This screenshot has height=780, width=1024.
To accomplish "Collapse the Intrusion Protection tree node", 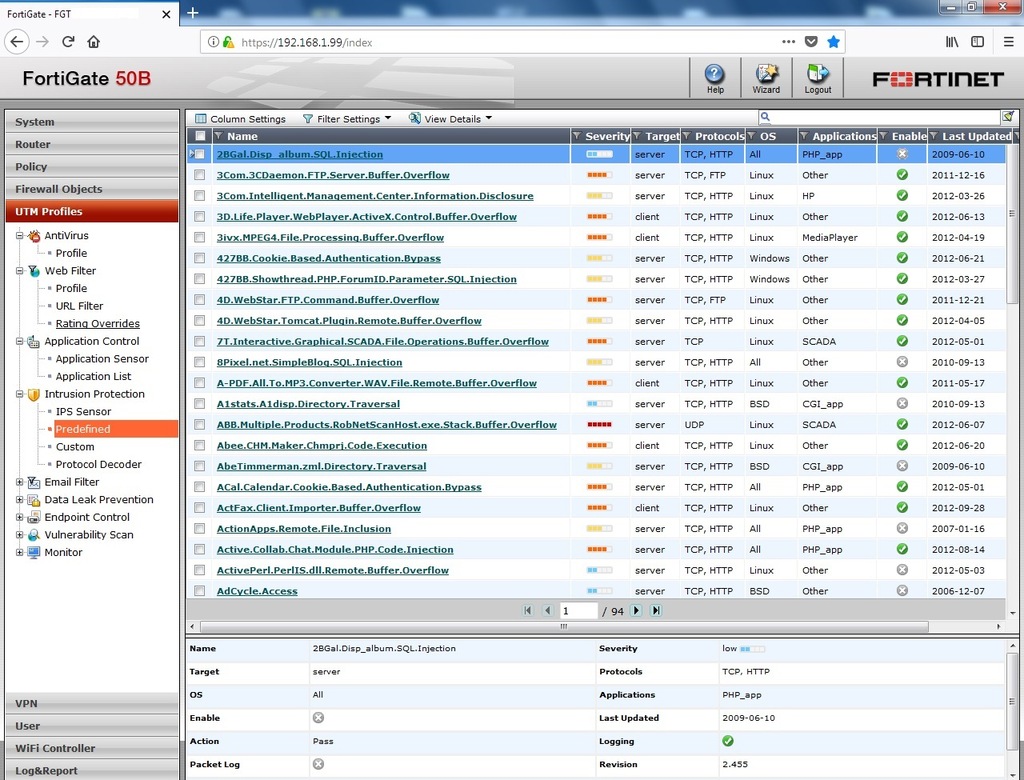I will [x=20, y=394].
